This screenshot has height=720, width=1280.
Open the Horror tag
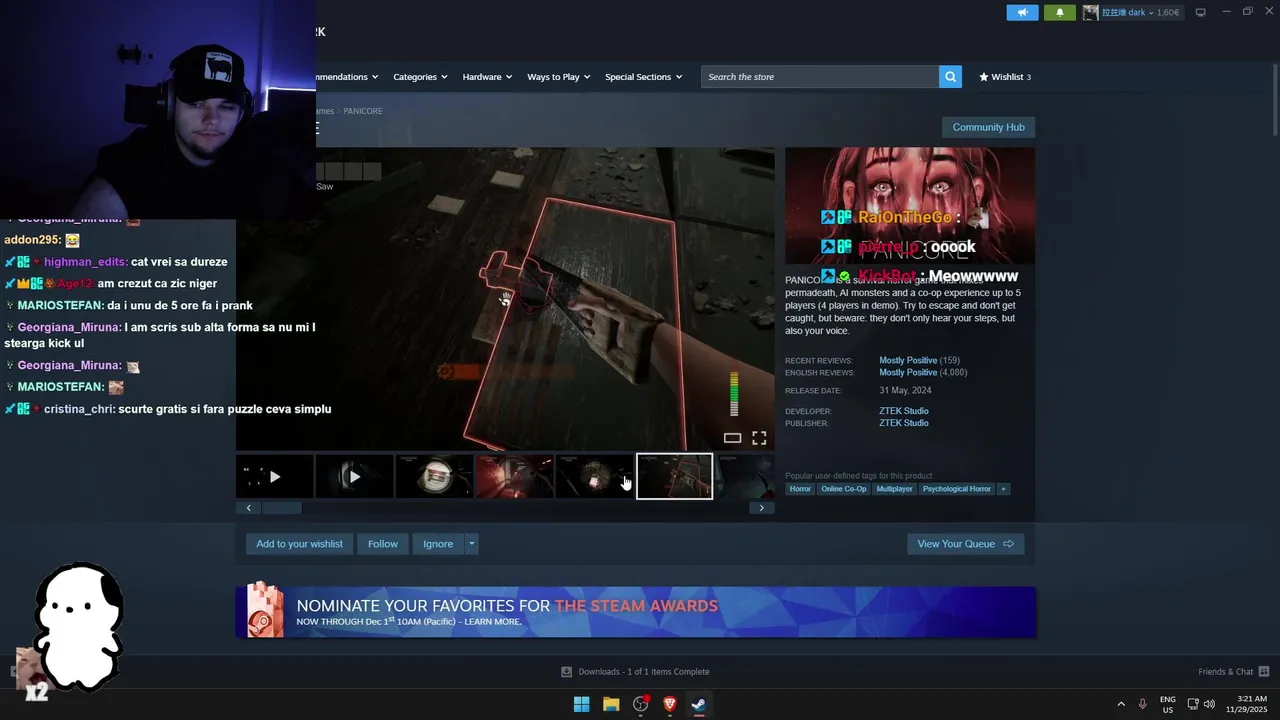click(x=800, y=489)
